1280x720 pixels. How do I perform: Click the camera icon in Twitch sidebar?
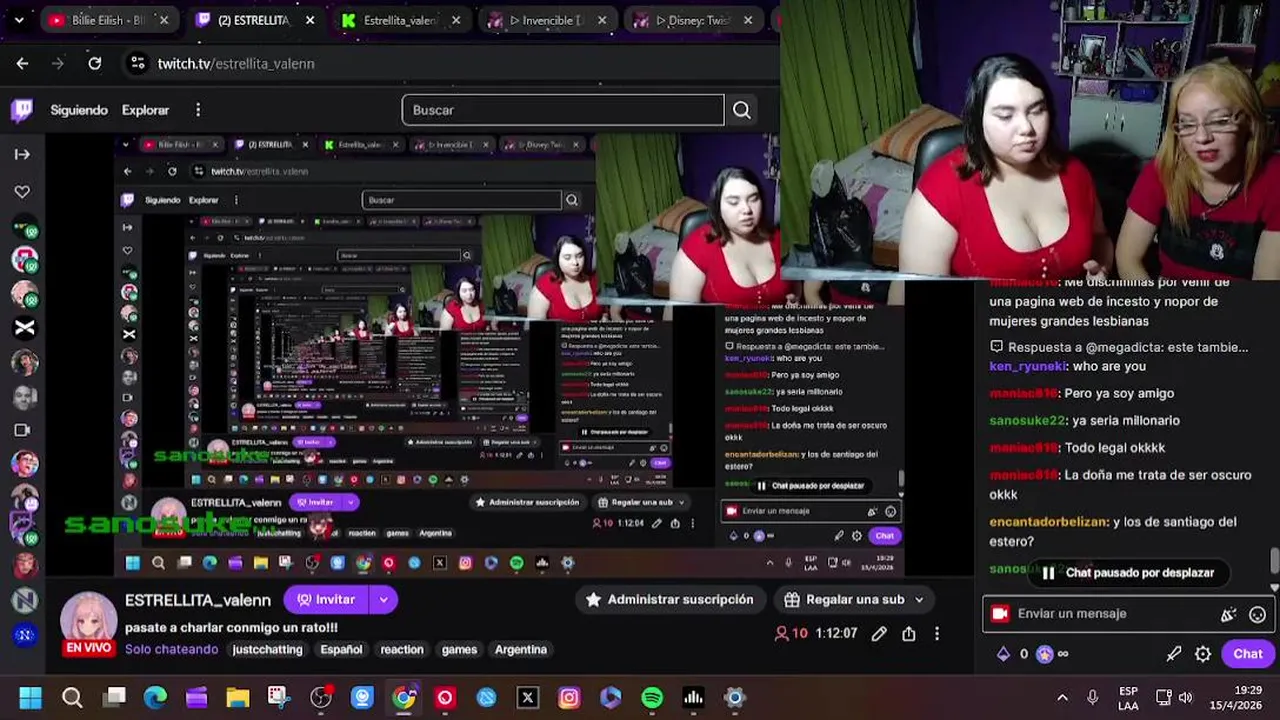pos(22,430)
